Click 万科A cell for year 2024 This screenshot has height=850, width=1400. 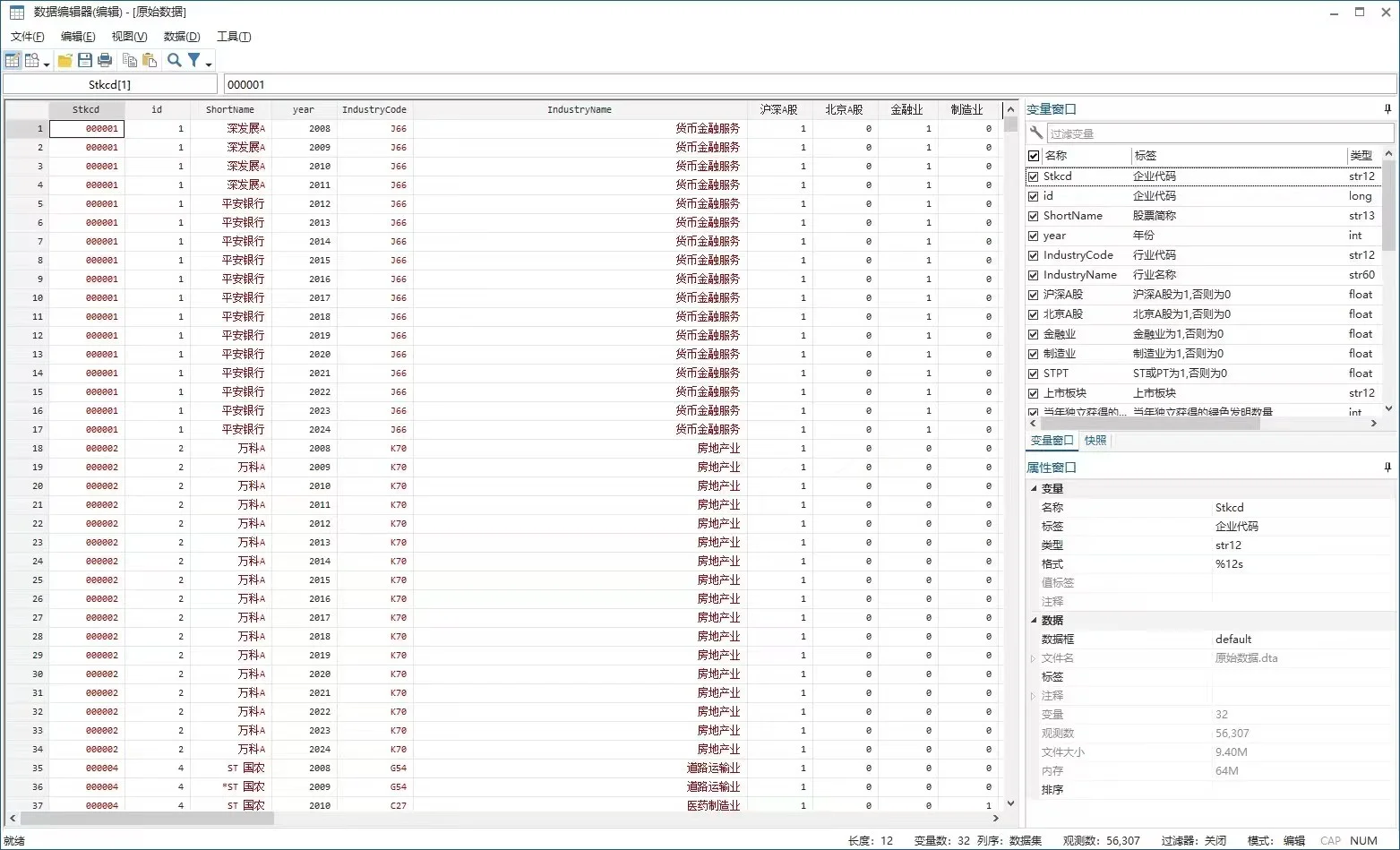click(231, 750)
